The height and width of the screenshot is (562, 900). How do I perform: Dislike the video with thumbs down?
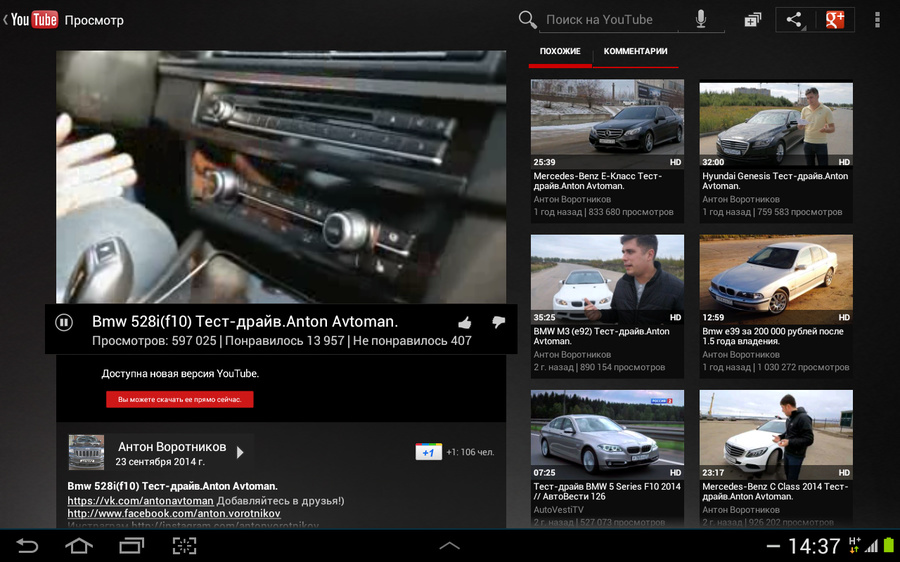point(498,323)
